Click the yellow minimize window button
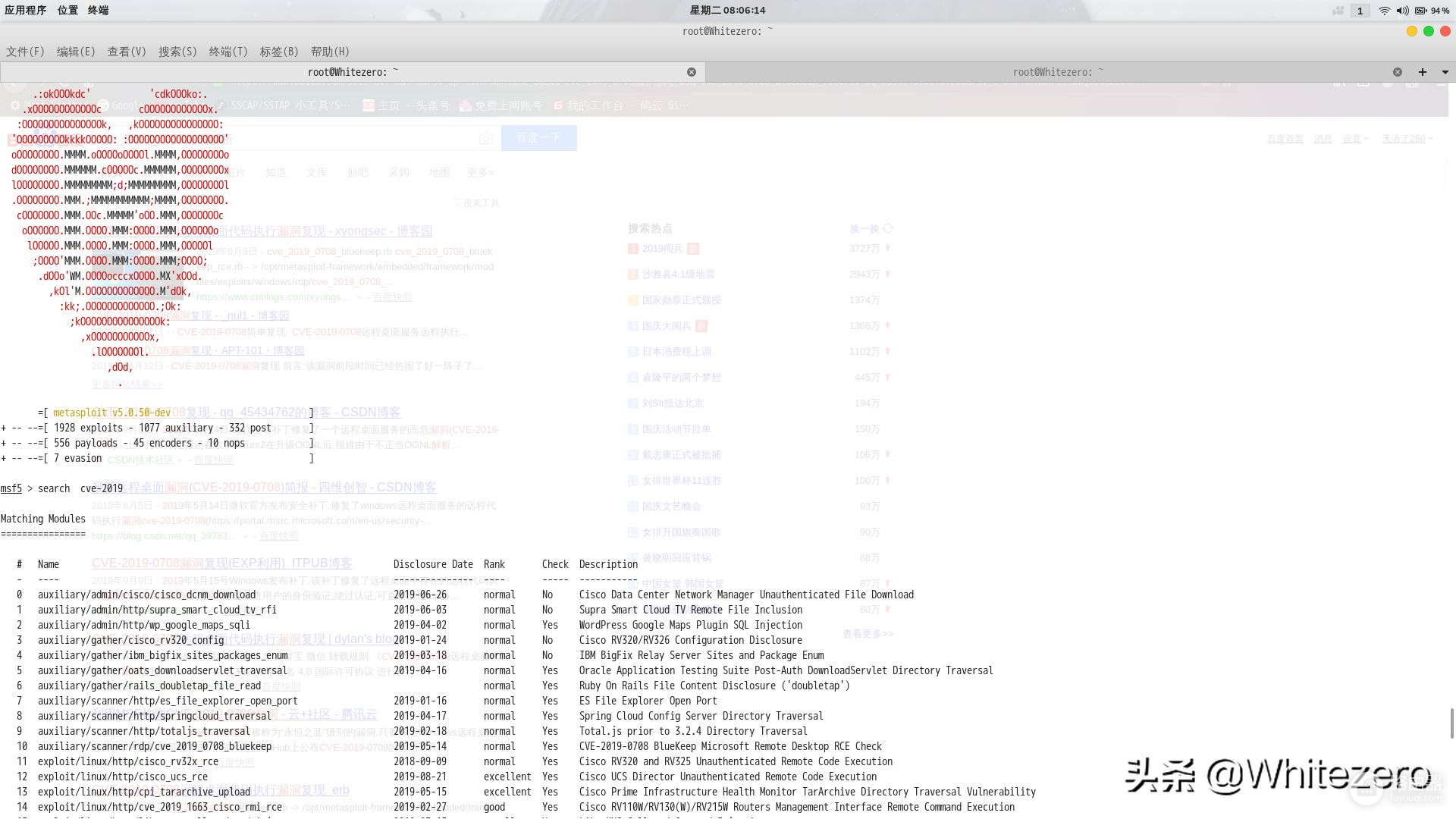Screen dimensions: 1456x819 (1411, 31)
